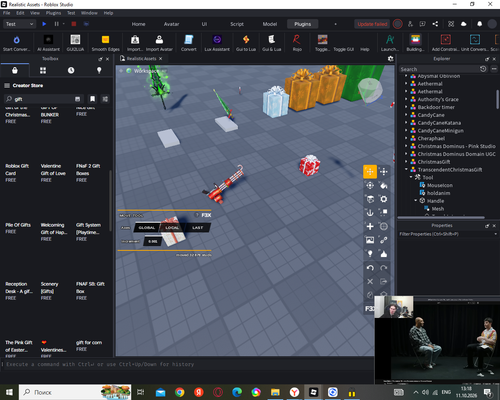Click the F3X Redo arrow
500x400 pixels.
pos(384,268)
